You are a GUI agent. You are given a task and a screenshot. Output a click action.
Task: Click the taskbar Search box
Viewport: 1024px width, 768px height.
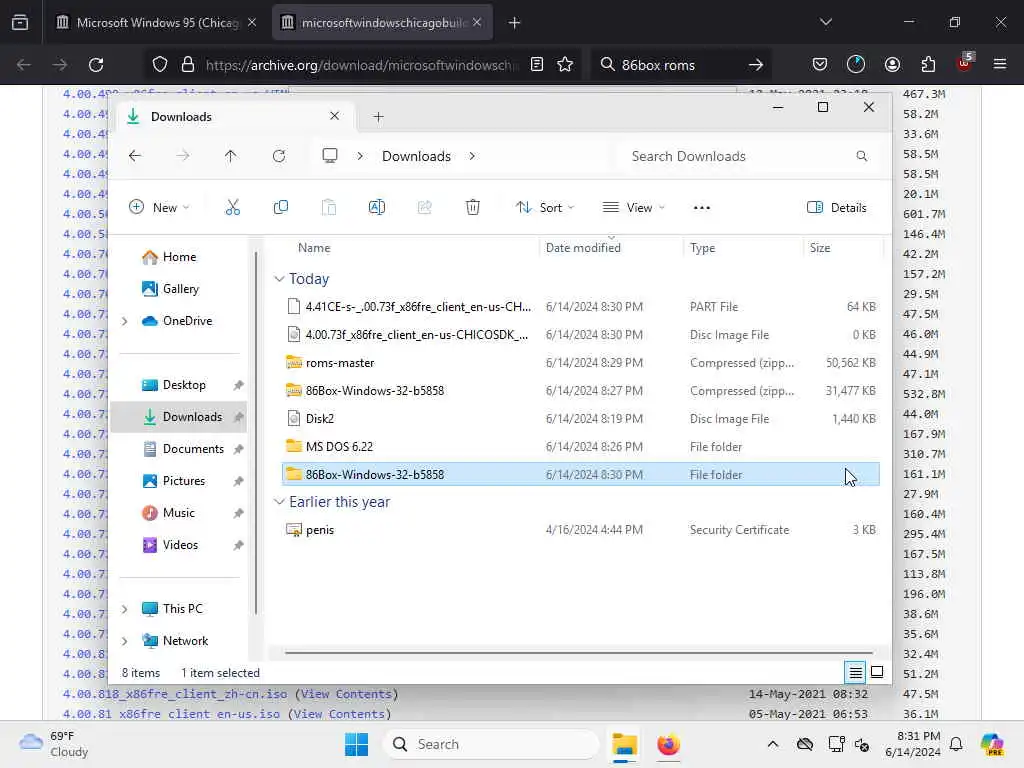(x=491, y=744)
